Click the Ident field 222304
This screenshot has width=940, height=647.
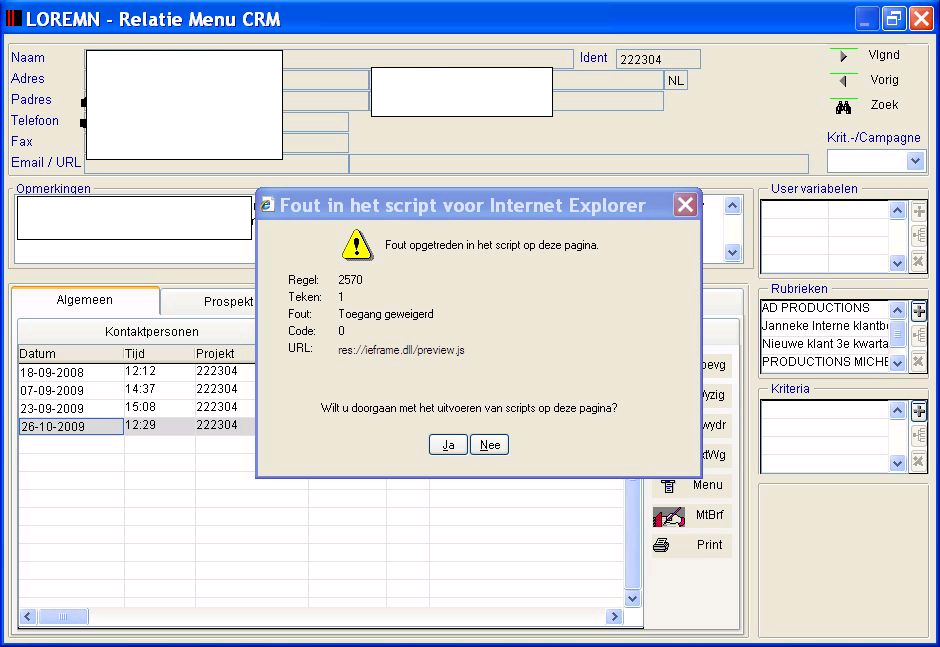(x=658, y=59)
